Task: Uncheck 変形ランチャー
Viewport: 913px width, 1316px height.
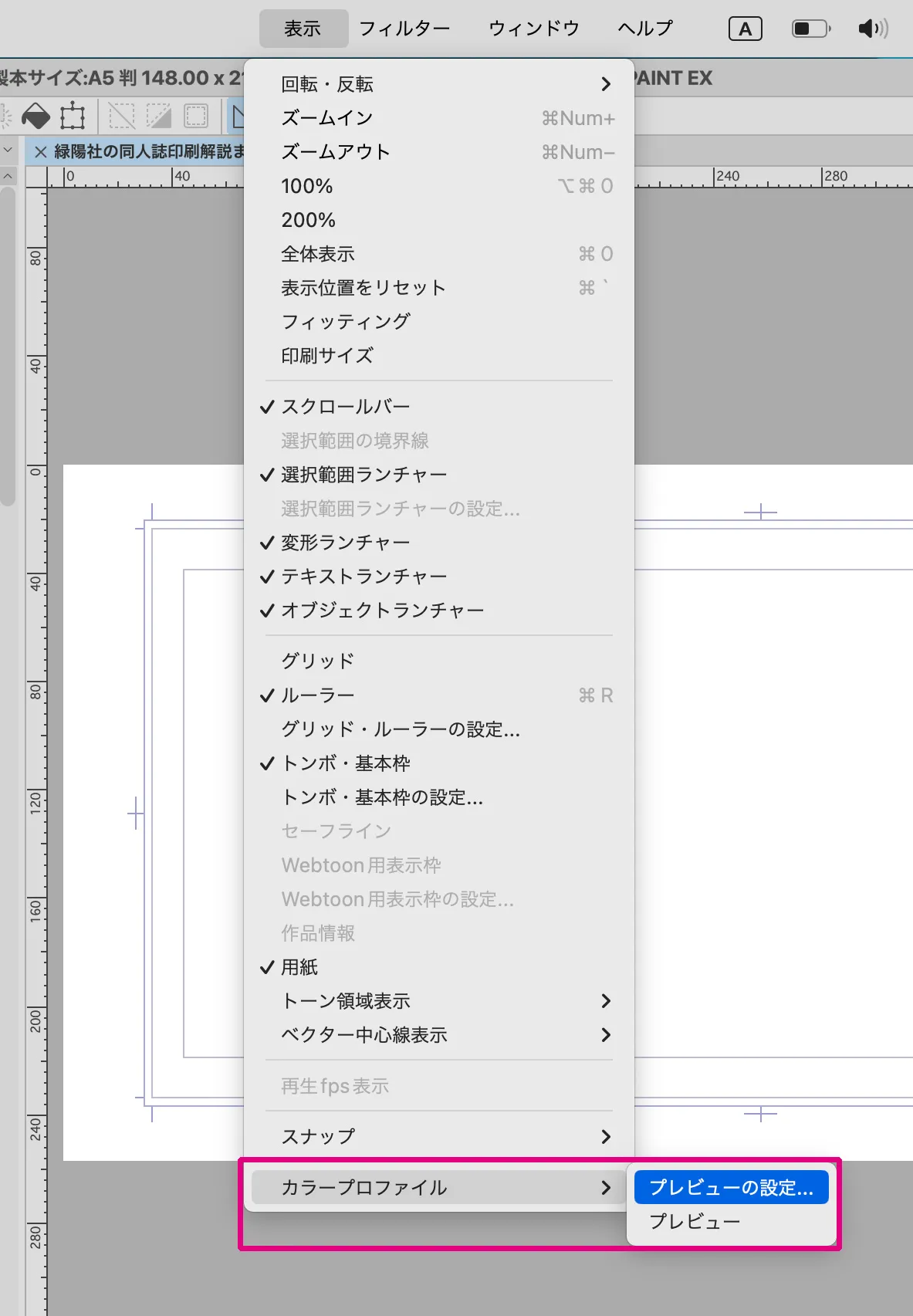Action: (x=439, y=543)
